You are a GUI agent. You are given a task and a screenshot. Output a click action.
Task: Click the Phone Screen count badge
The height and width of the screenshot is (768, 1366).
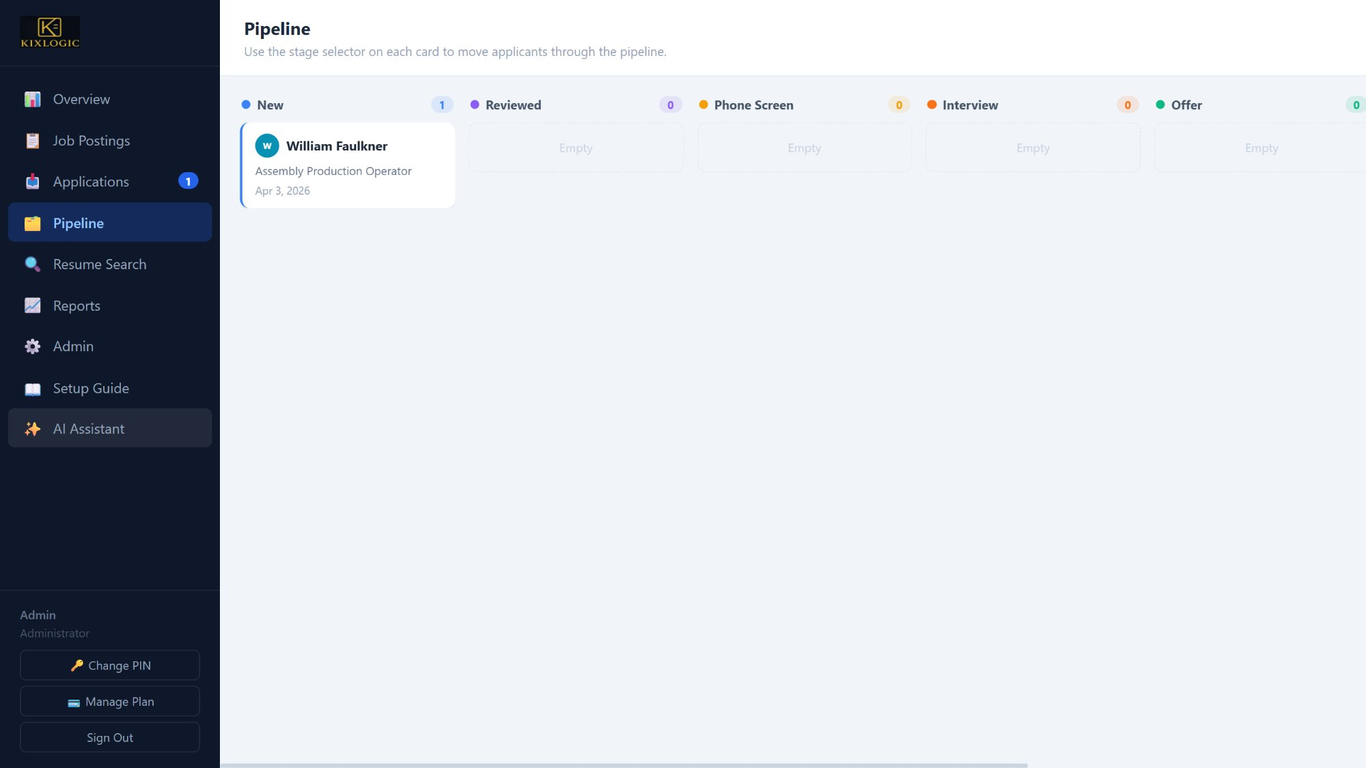(x=899, y=105)
